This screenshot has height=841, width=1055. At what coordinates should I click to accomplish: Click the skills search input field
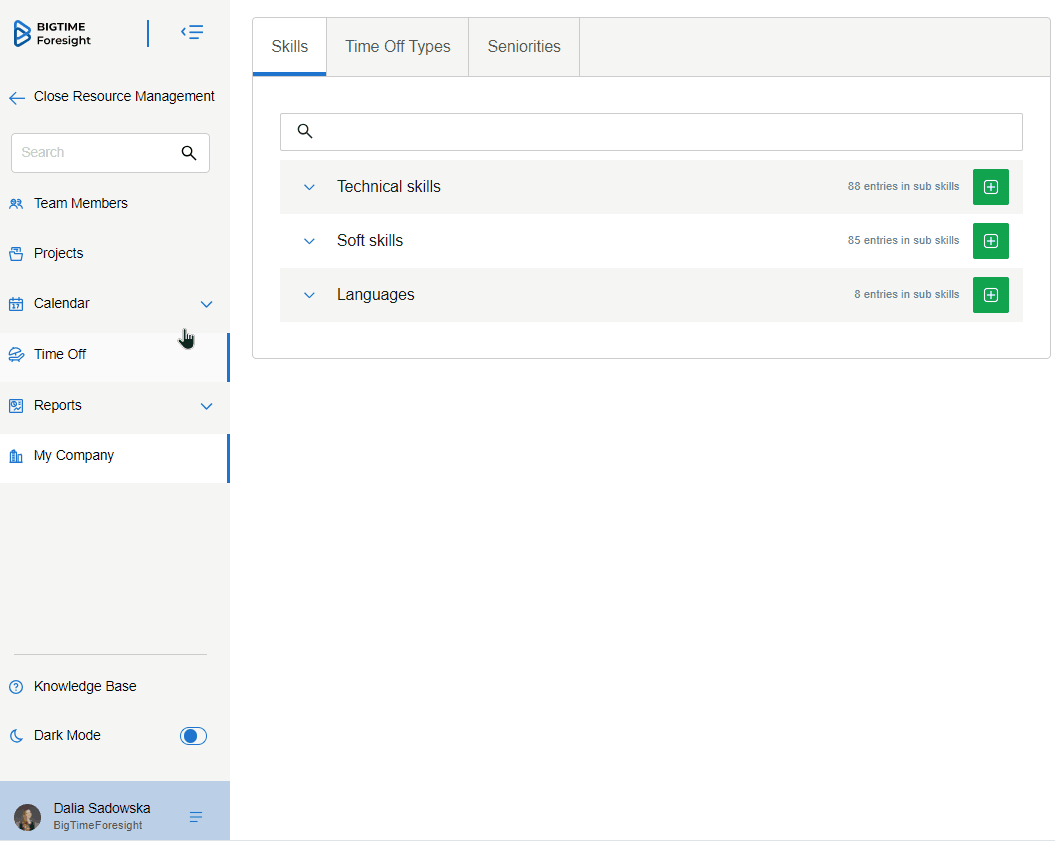pyautogui.click(x=660, y=132)
